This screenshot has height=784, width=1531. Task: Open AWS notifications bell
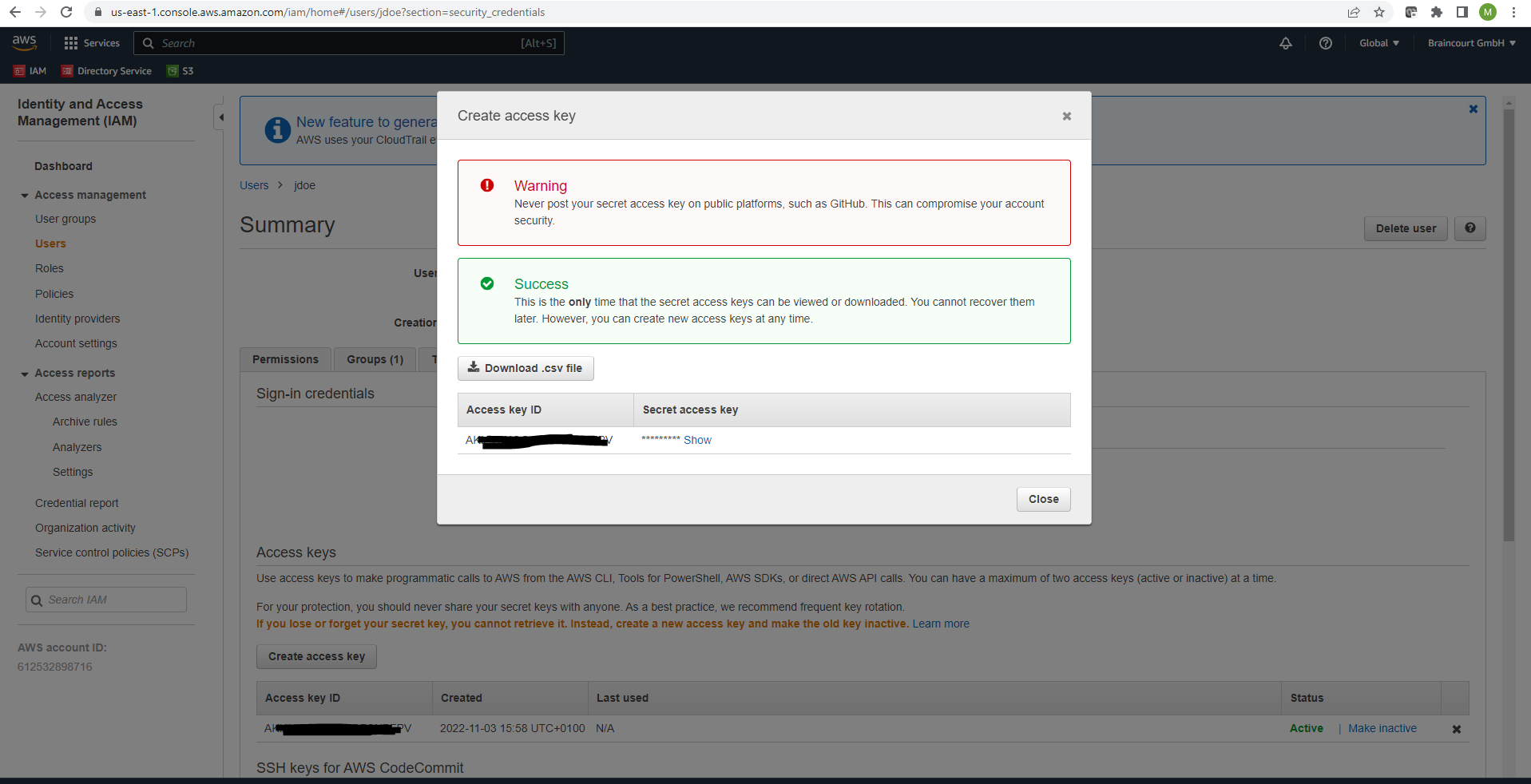(1285, 43)
